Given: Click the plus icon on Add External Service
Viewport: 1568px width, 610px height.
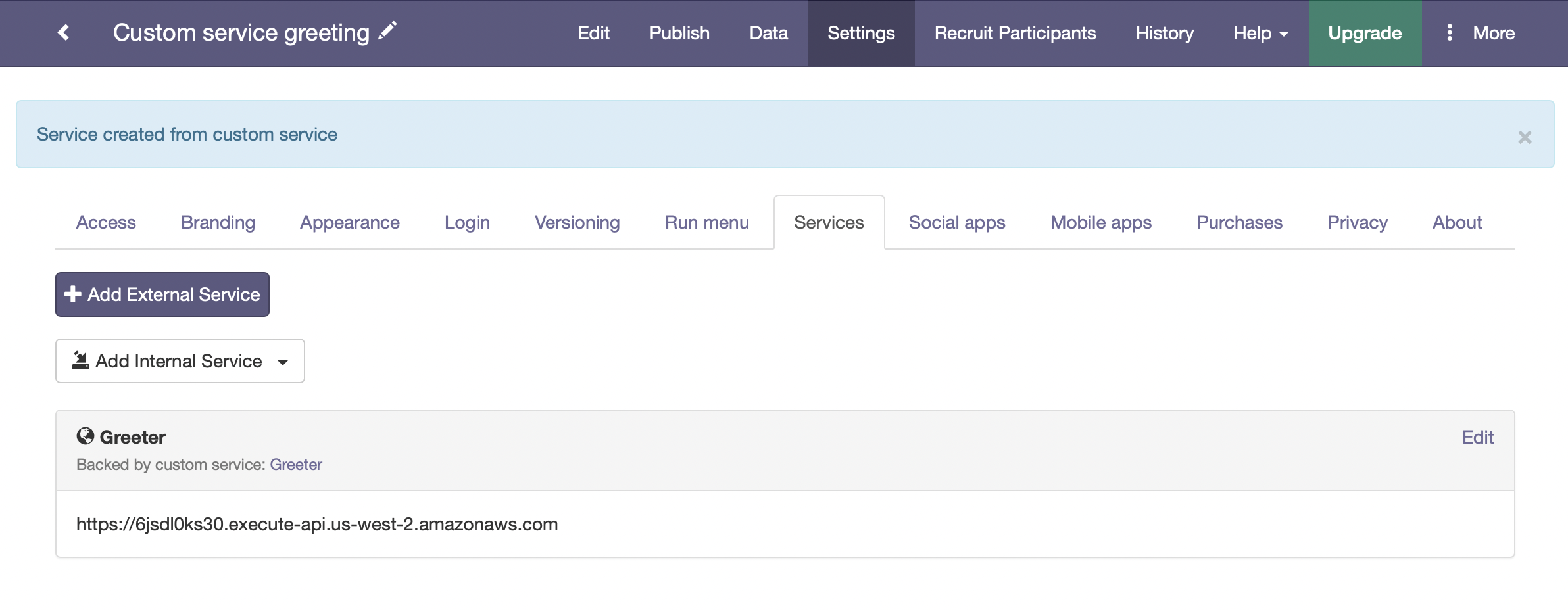Looking at the screenshot, I should [72, 294].
